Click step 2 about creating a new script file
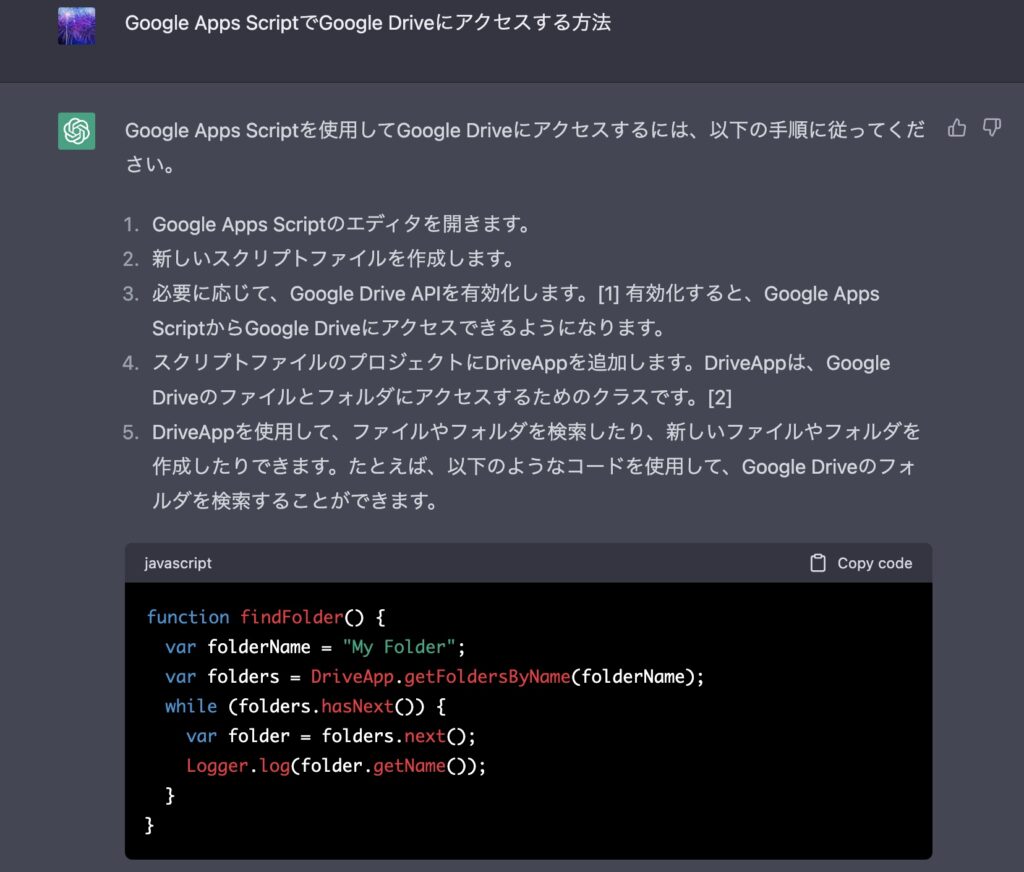 tap(332, 259)
